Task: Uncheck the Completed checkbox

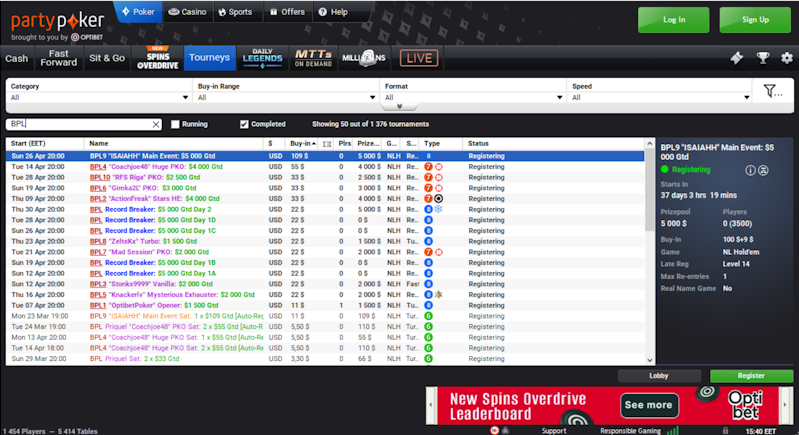Action: 244,124
